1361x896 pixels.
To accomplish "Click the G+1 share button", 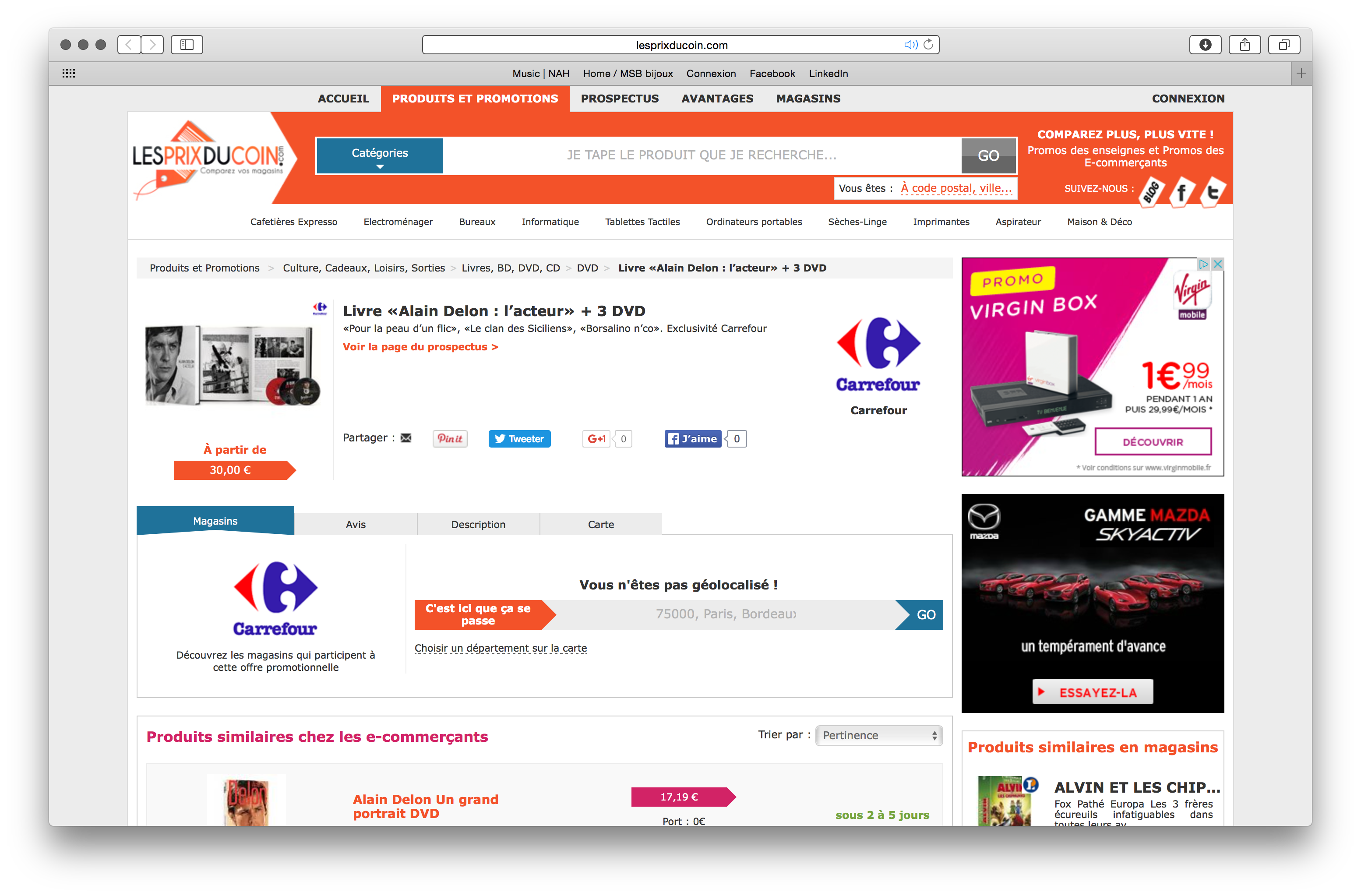I will tap(596, 438).
